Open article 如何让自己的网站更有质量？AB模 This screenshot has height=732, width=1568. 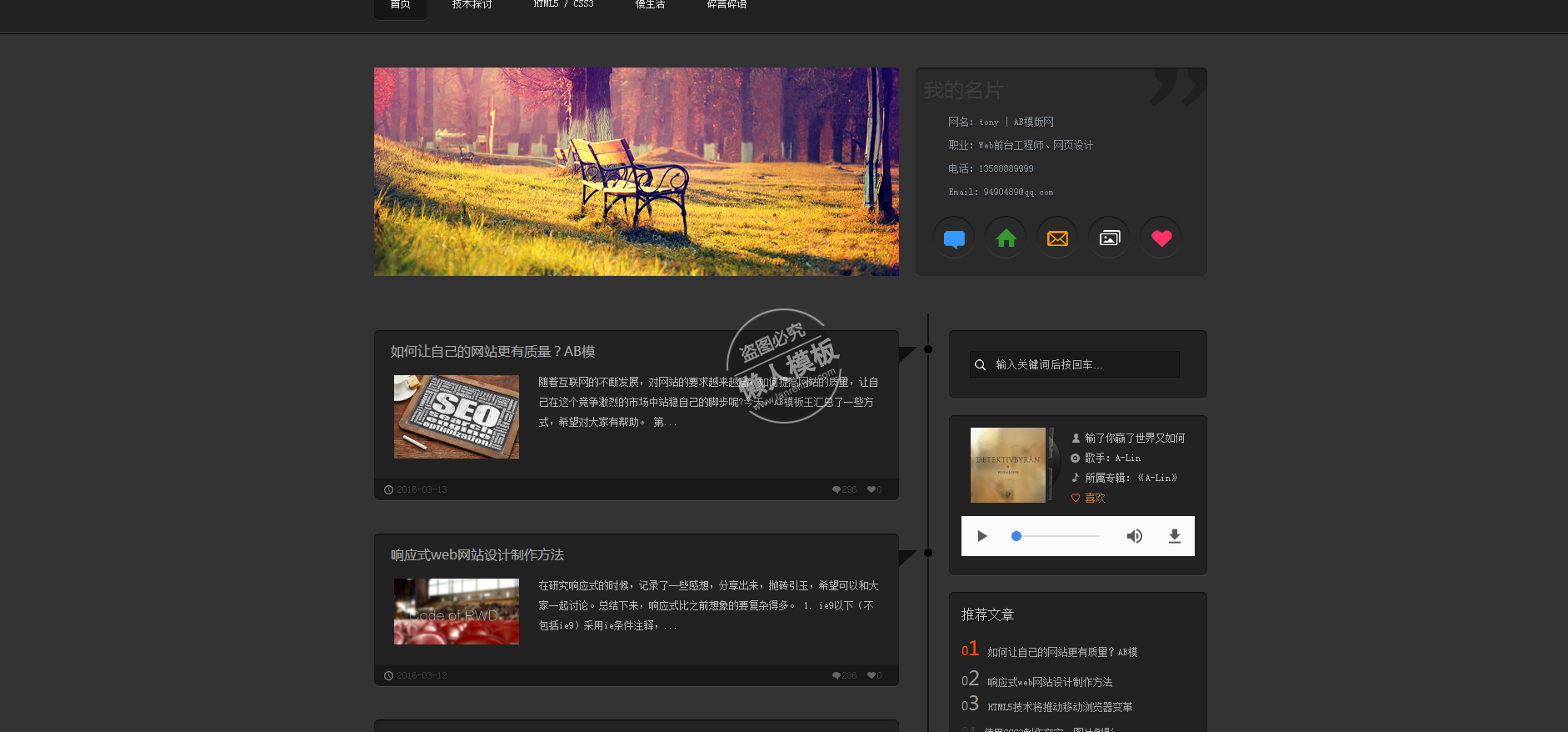pyautogui.click(x=492, y=352)
